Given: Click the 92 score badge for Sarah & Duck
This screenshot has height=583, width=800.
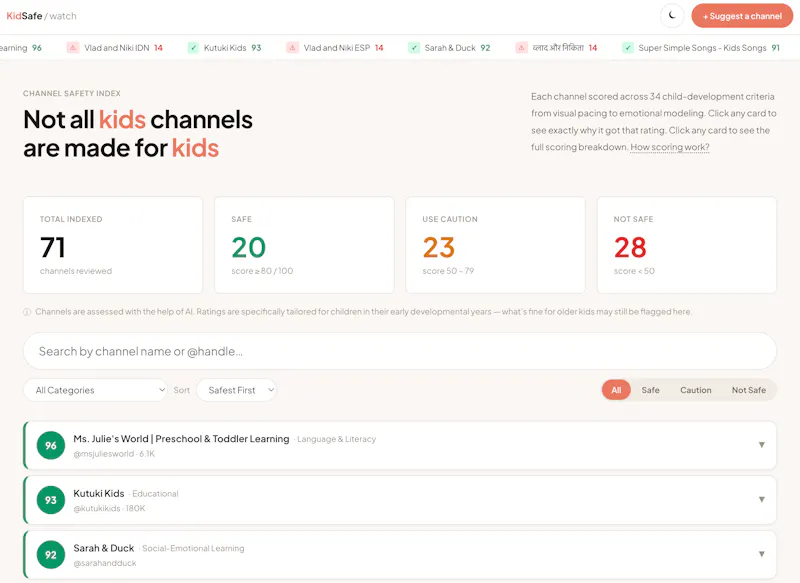Looking at the screenshot, I should 51,554.
